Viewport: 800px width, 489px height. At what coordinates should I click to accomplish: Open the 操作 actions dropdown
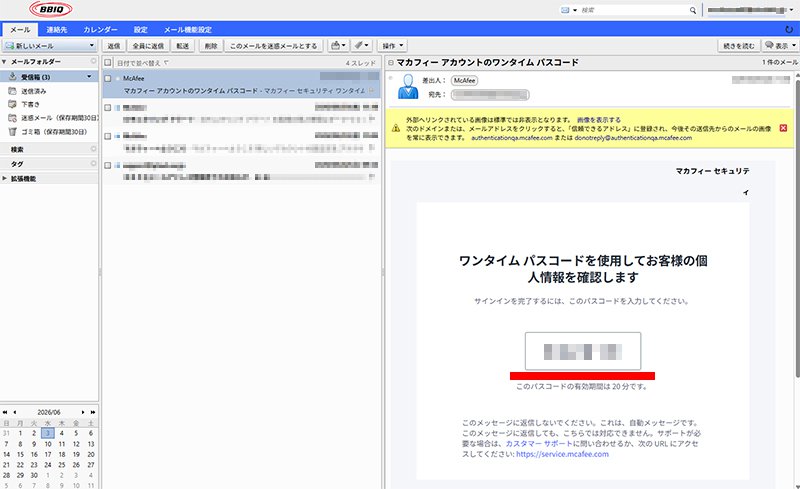392,46
